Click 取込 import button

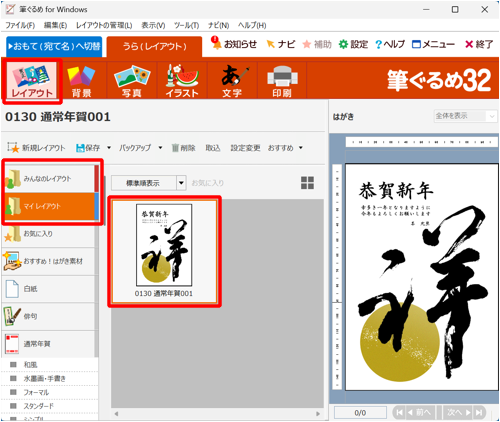coord(213,148)
